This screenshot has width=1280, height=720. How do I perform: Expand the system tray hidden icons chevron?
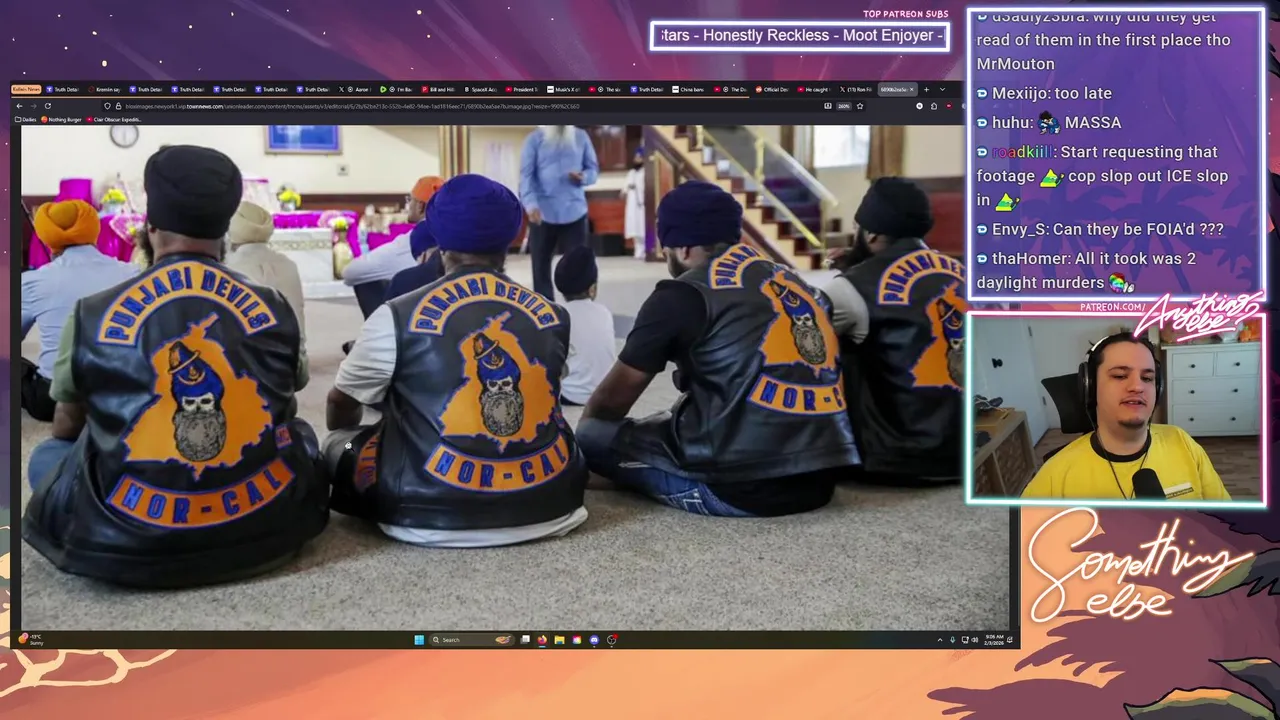coord(940,640)
